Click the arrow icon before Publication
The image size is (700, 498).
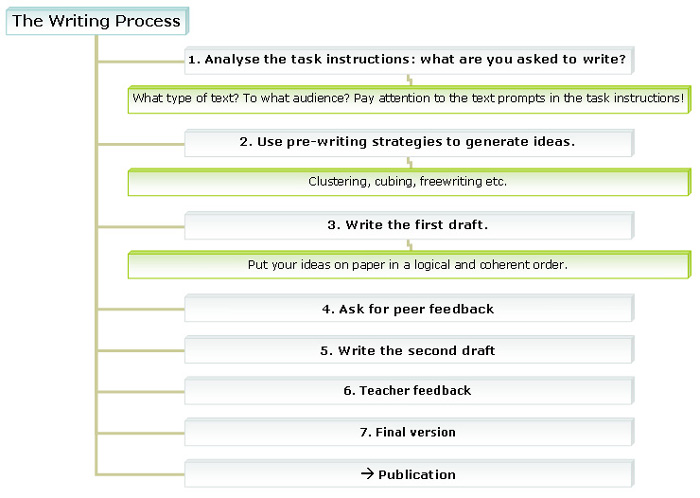[367, 473]
